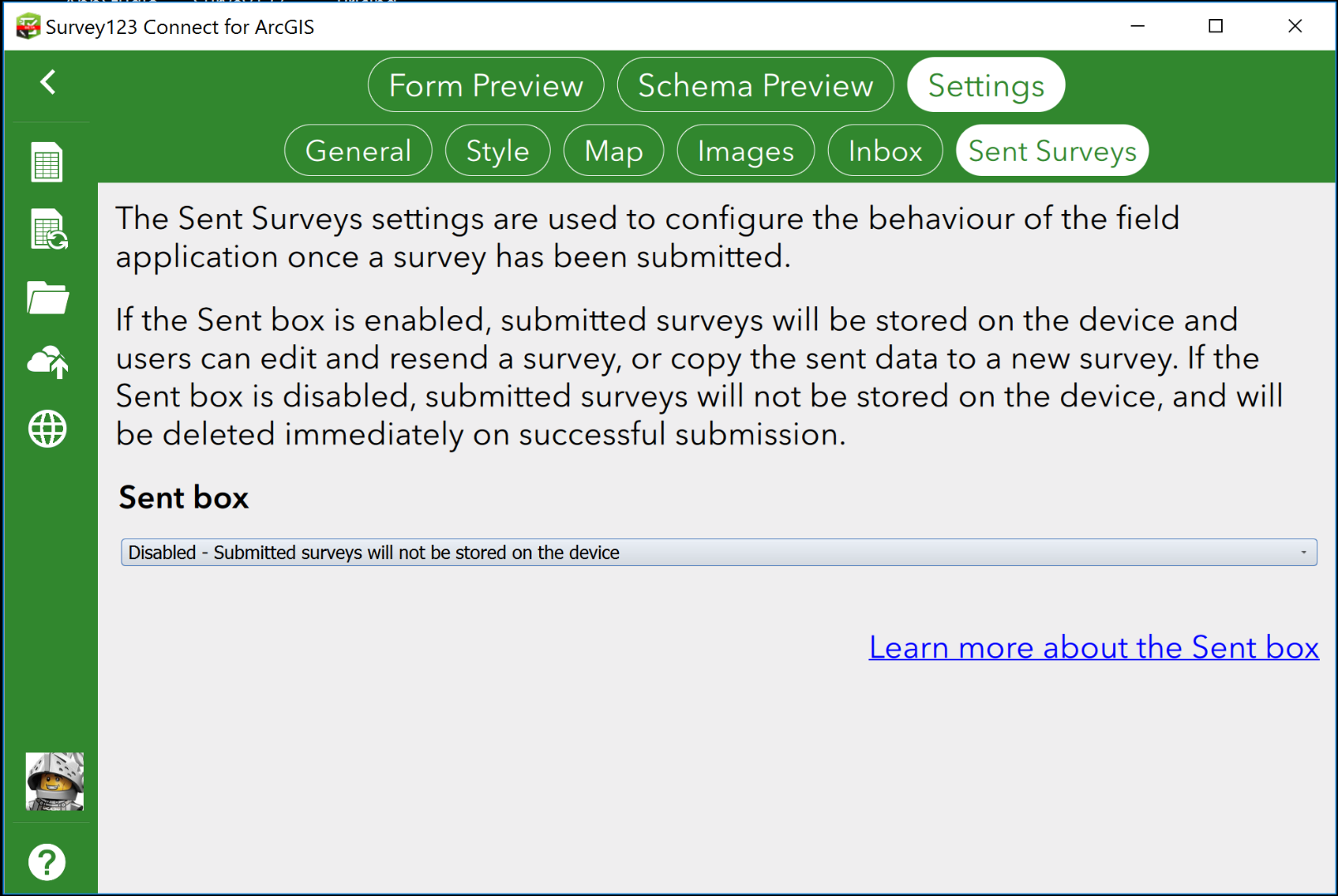Switch to the Schema Preview tab

[756, 85]
